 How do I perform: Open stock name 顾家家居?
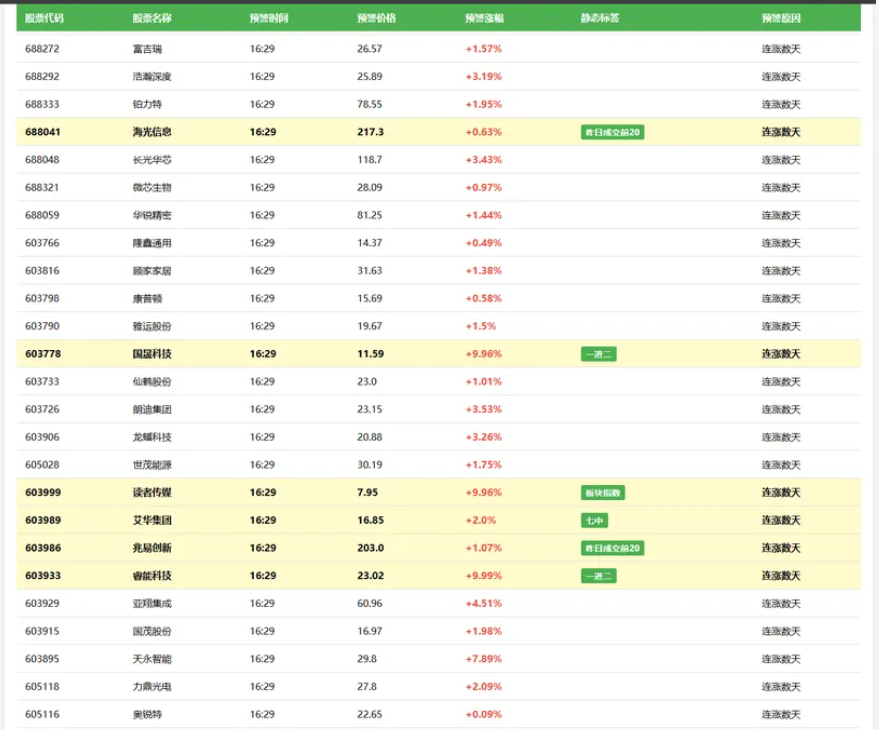coord(152,271)
